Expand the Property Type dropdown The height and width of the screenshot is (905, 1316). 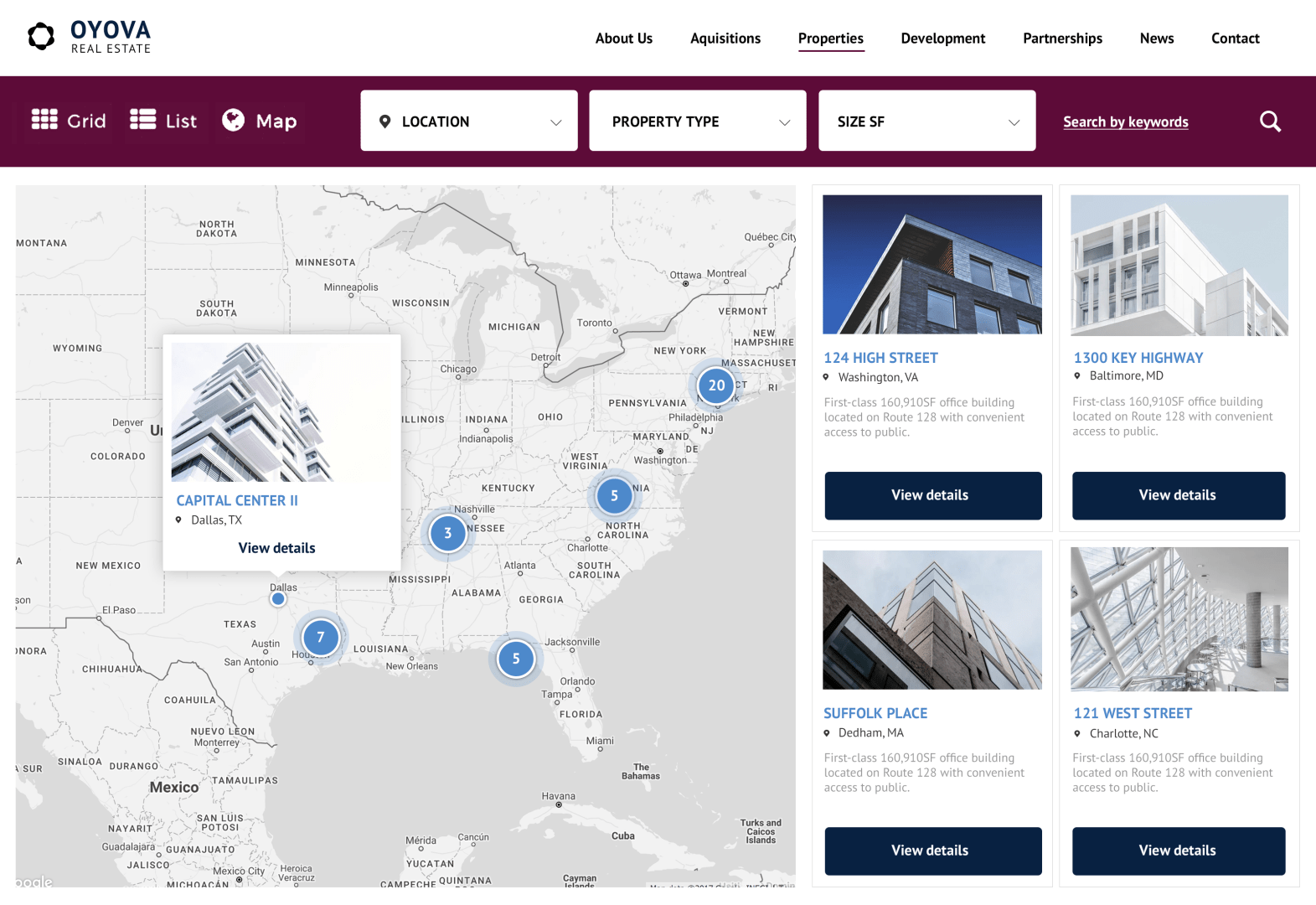(698, 121)
